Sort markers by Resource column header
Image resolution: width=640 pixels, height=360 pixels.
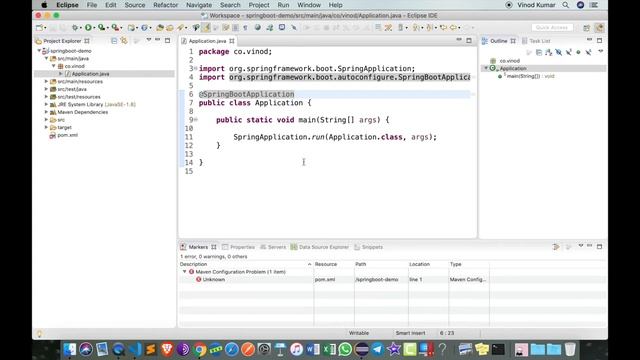pos(333,264)
